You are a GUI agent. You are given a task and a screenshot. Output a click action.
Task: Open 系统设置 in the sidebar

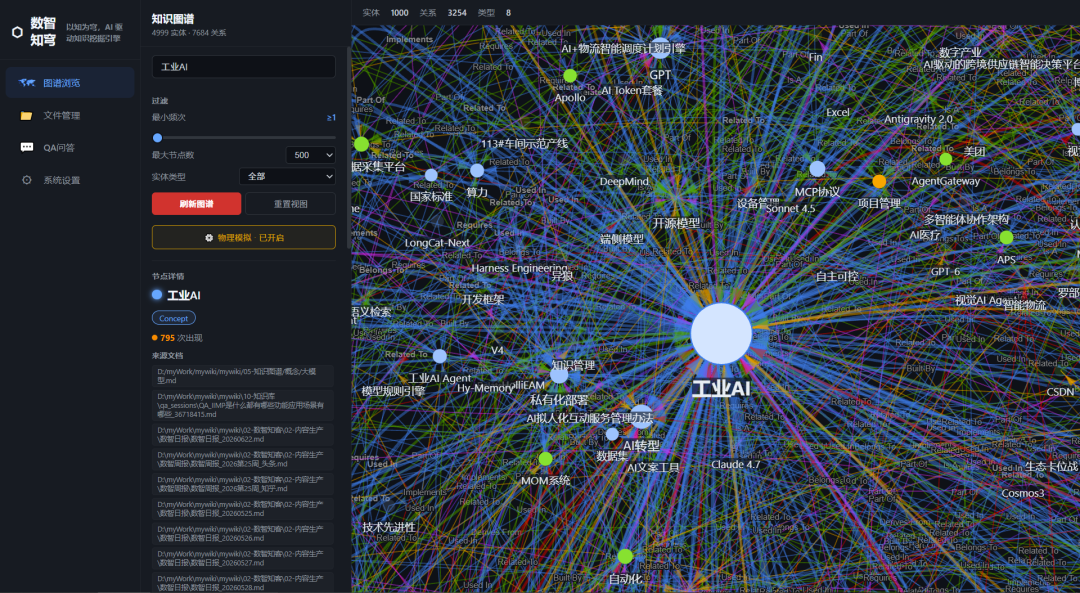[x=70, y=180]
